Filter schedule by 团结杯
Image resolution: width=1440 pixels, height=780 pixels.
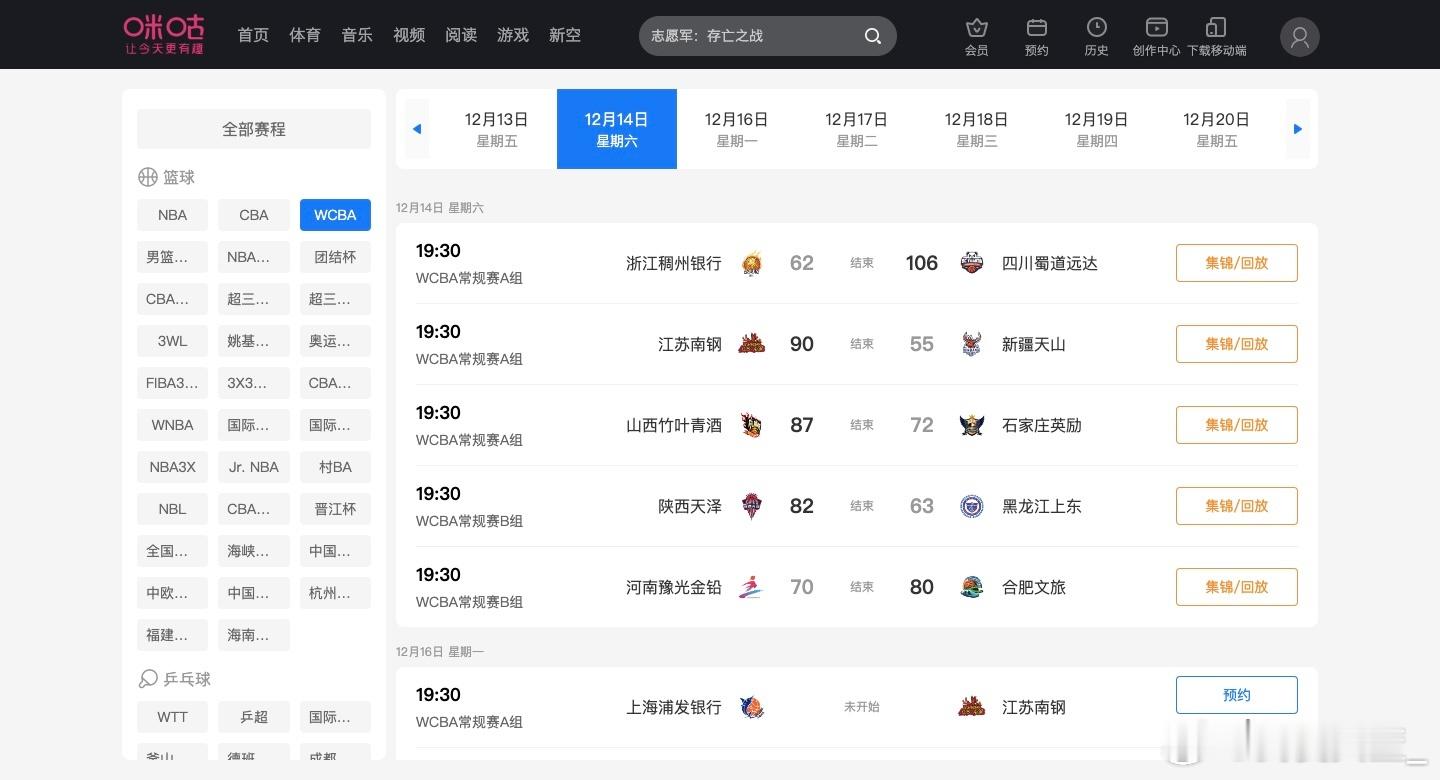point(335,257)
